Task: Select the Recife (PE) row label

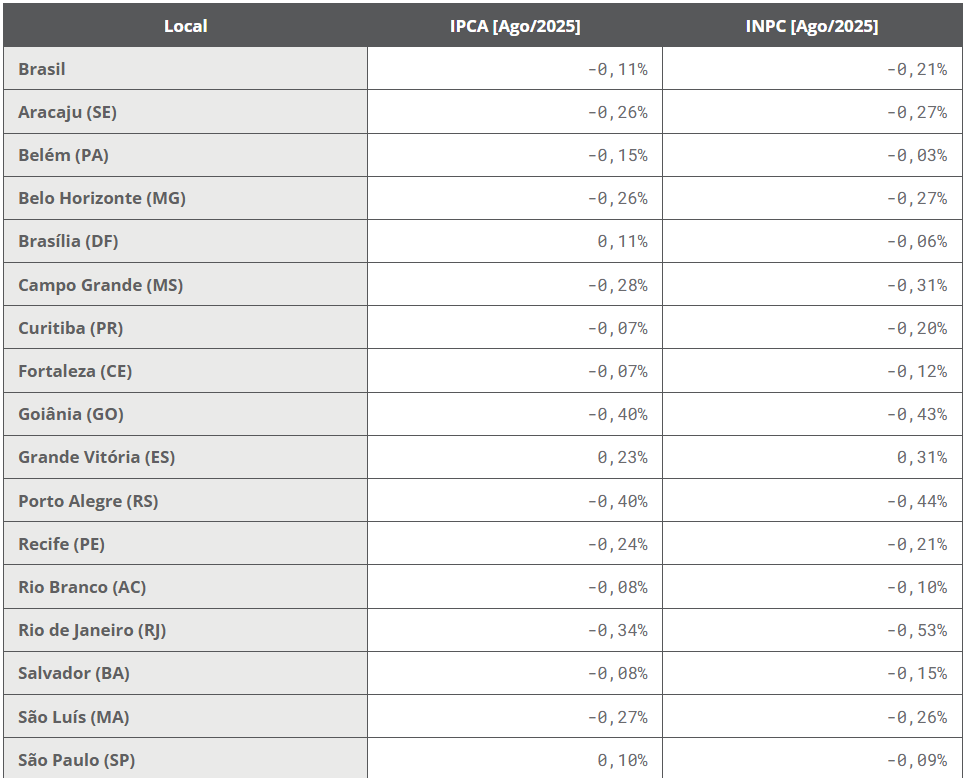Action: [x=61, y=544]
